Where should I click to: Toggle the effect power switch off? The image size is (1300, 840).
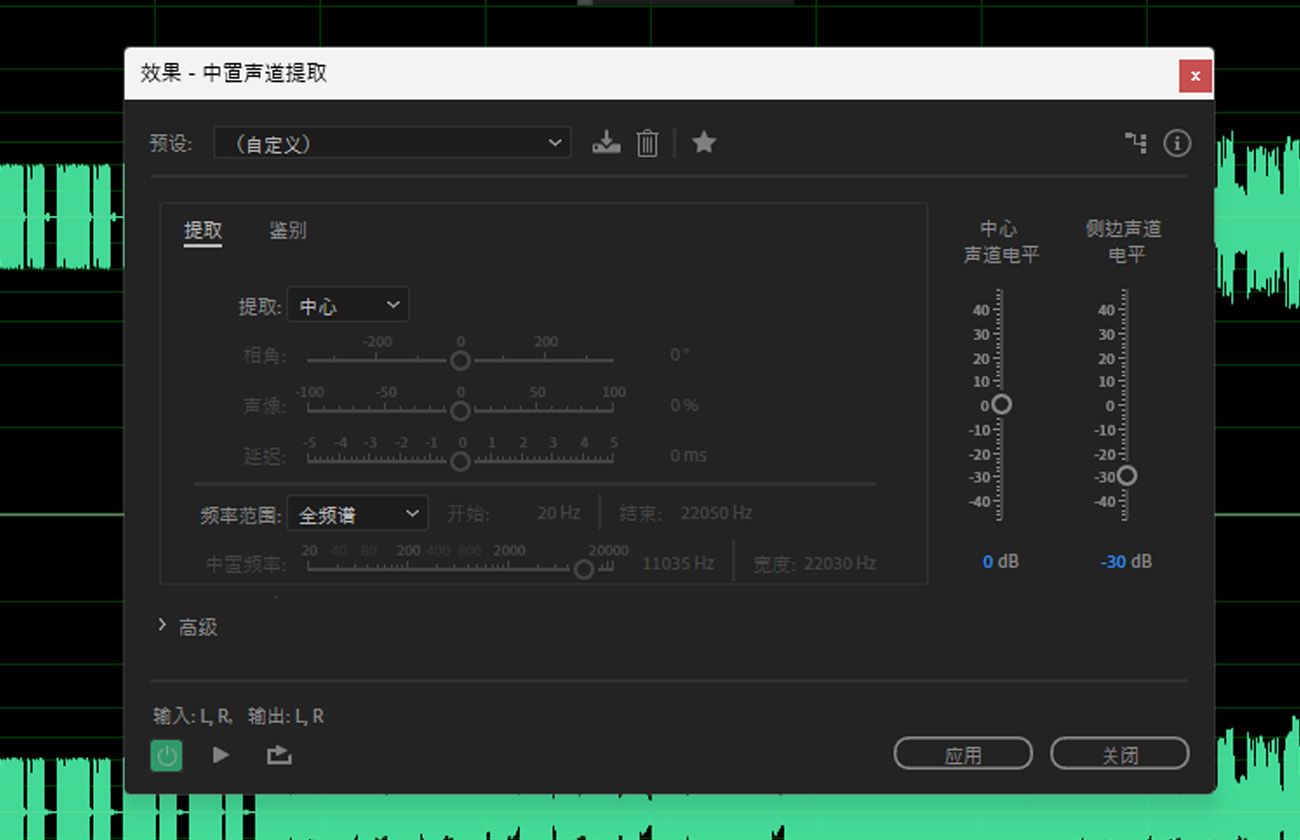(x=166, y=755)
